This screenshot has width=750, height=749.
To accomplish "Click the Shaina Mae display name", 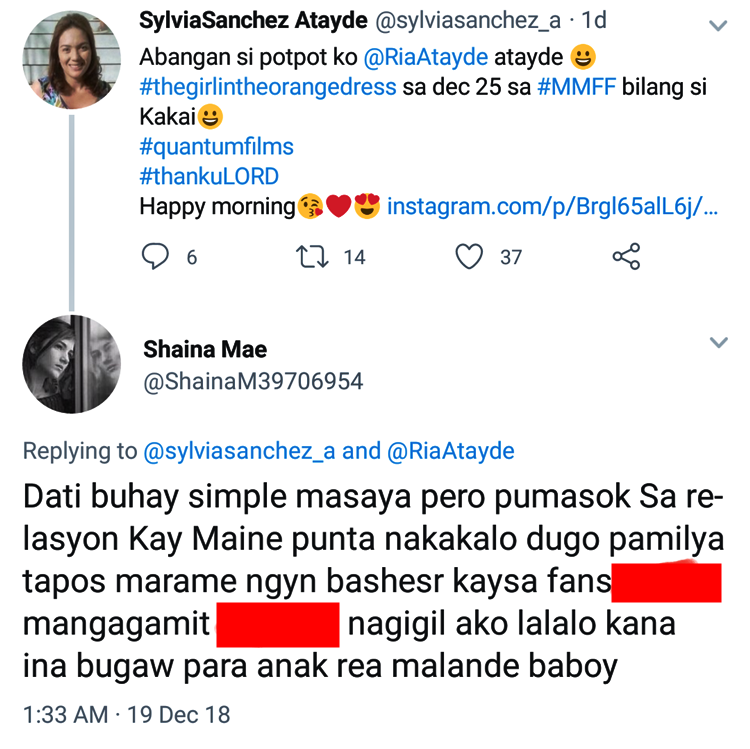I will tap(205, 350).
